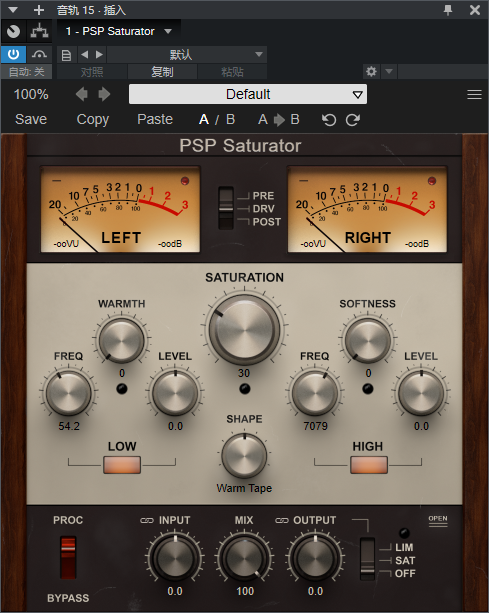Toggle the LOW band button
This screenshot has width=489, height=613.
[122, 465]
